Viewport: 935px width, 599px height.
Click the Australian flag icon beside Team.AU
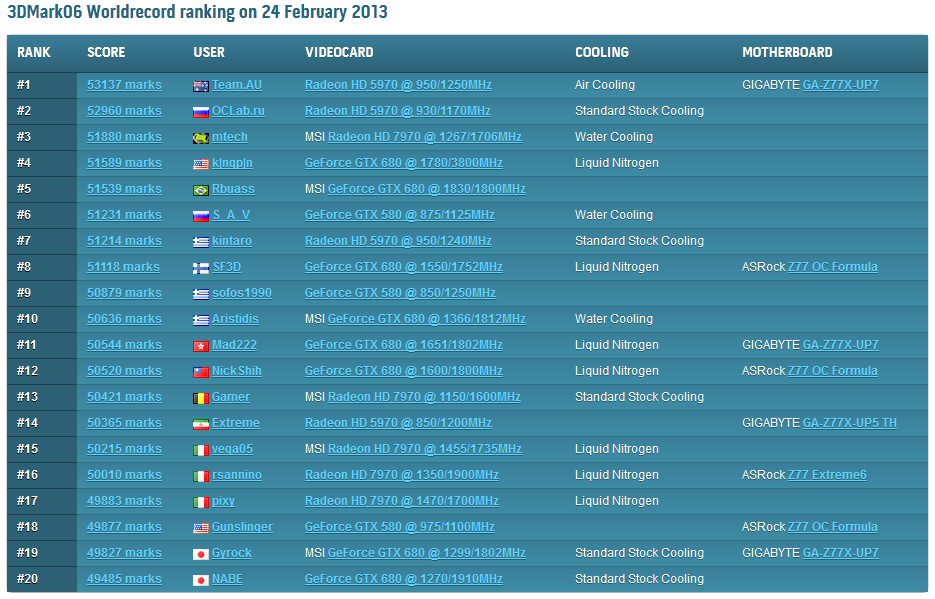[x=200, y=86]
